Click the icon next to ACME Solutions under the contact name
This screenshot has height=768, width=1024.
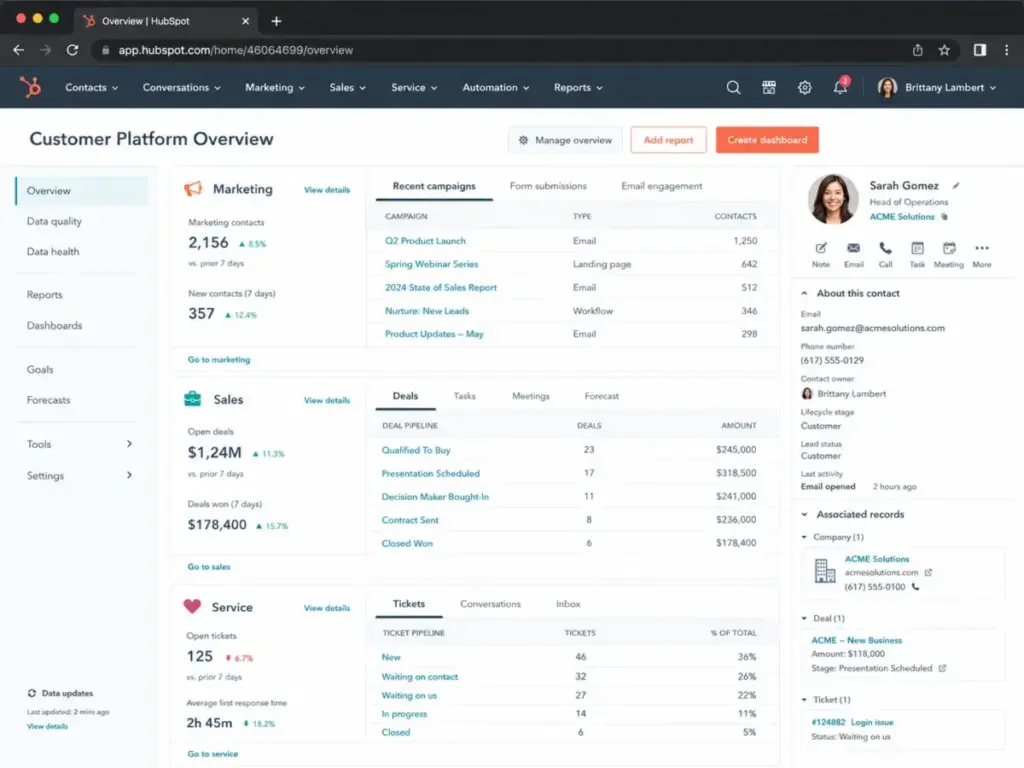(944, 217)
